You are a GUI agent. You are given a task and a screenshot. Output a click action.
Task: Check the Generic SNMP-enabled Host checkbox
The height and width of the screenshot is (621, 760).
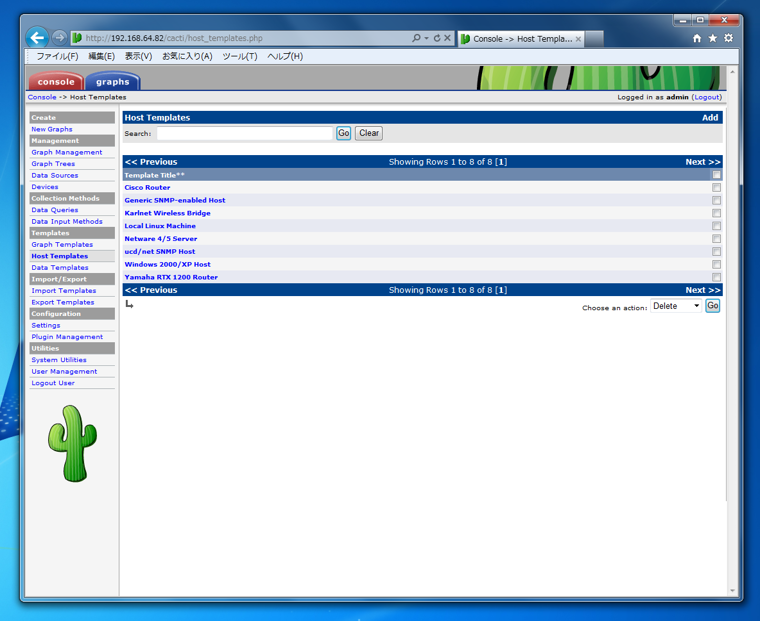click(716, 200)
